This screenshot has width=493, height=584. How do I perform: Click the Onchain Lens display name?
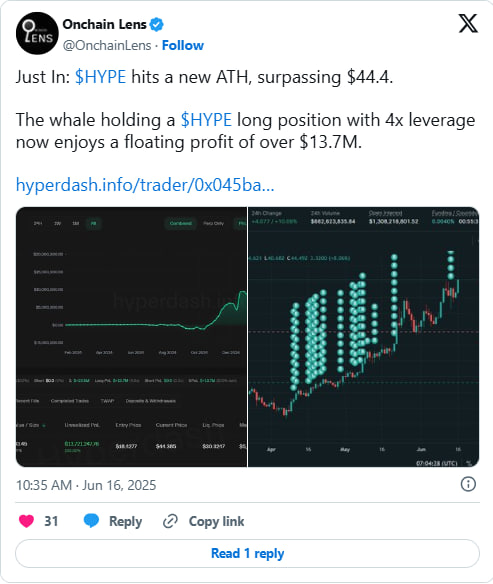[x=104, y=24]
